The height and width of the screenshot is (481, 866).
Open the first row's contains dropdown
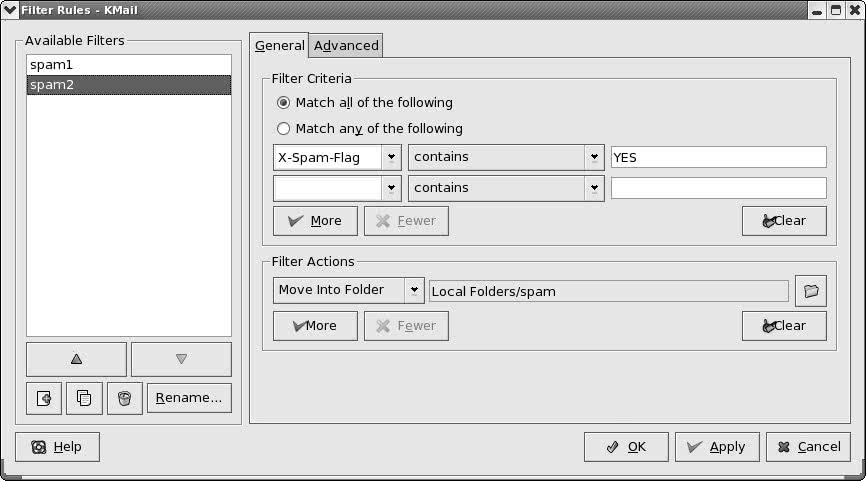coord(594,157)
